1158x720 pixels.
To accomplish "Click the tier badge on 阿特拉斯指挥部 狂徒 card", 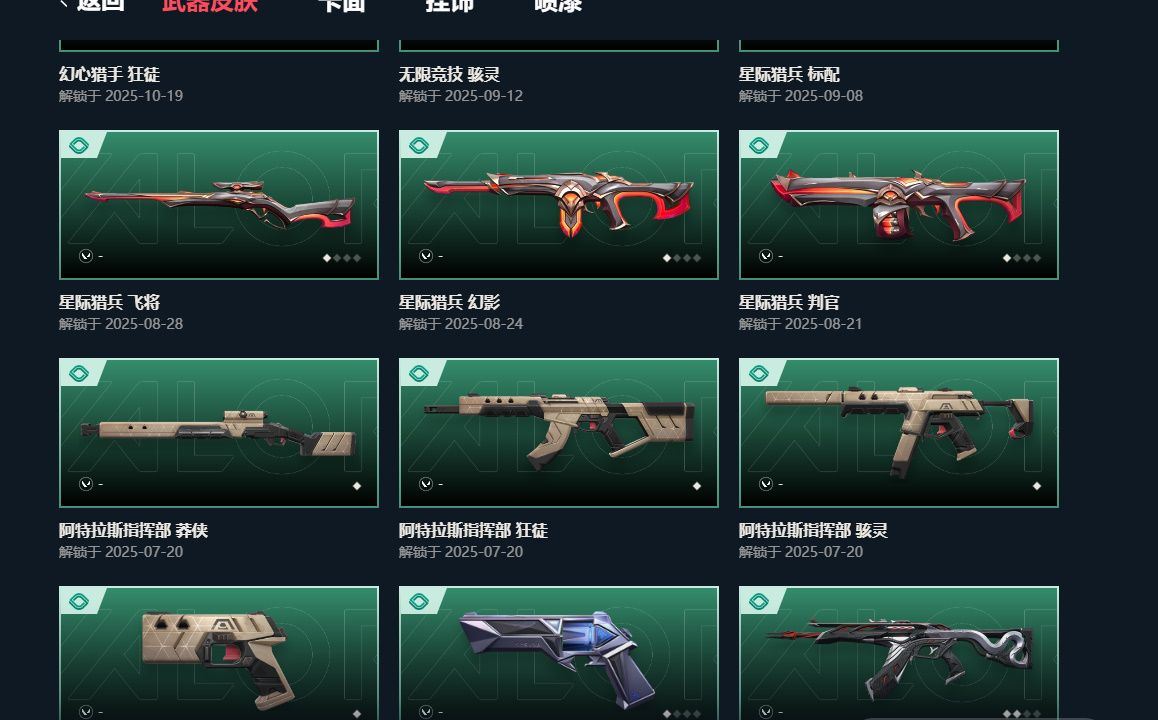I will [419, 374].
